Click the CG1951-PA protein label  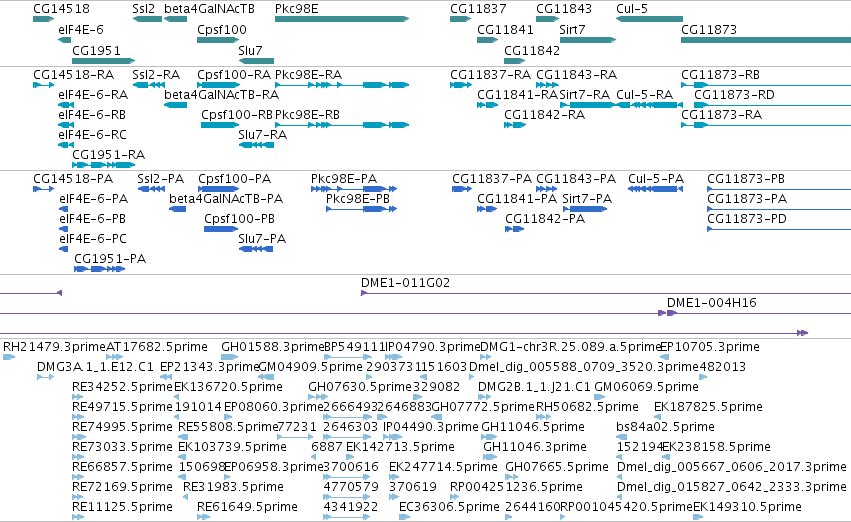[110, 259]
